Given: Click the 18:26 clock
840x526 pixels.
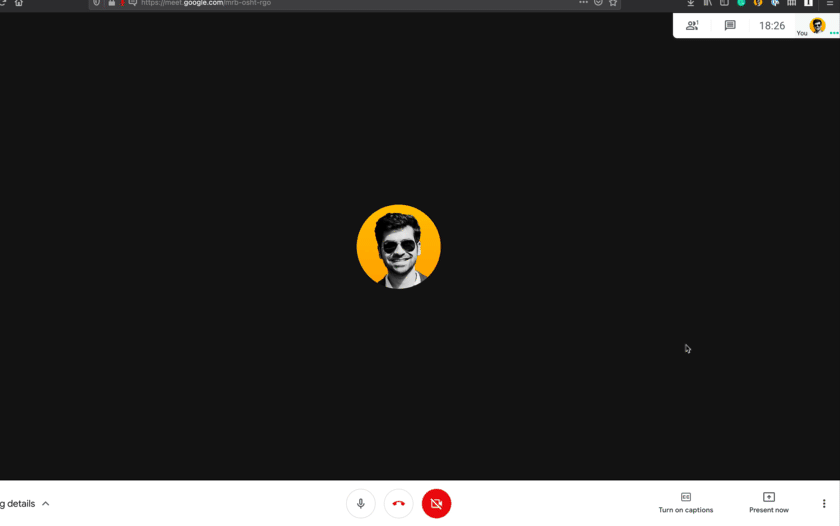Looking at the screenshot, I should [x=772, y=26].
